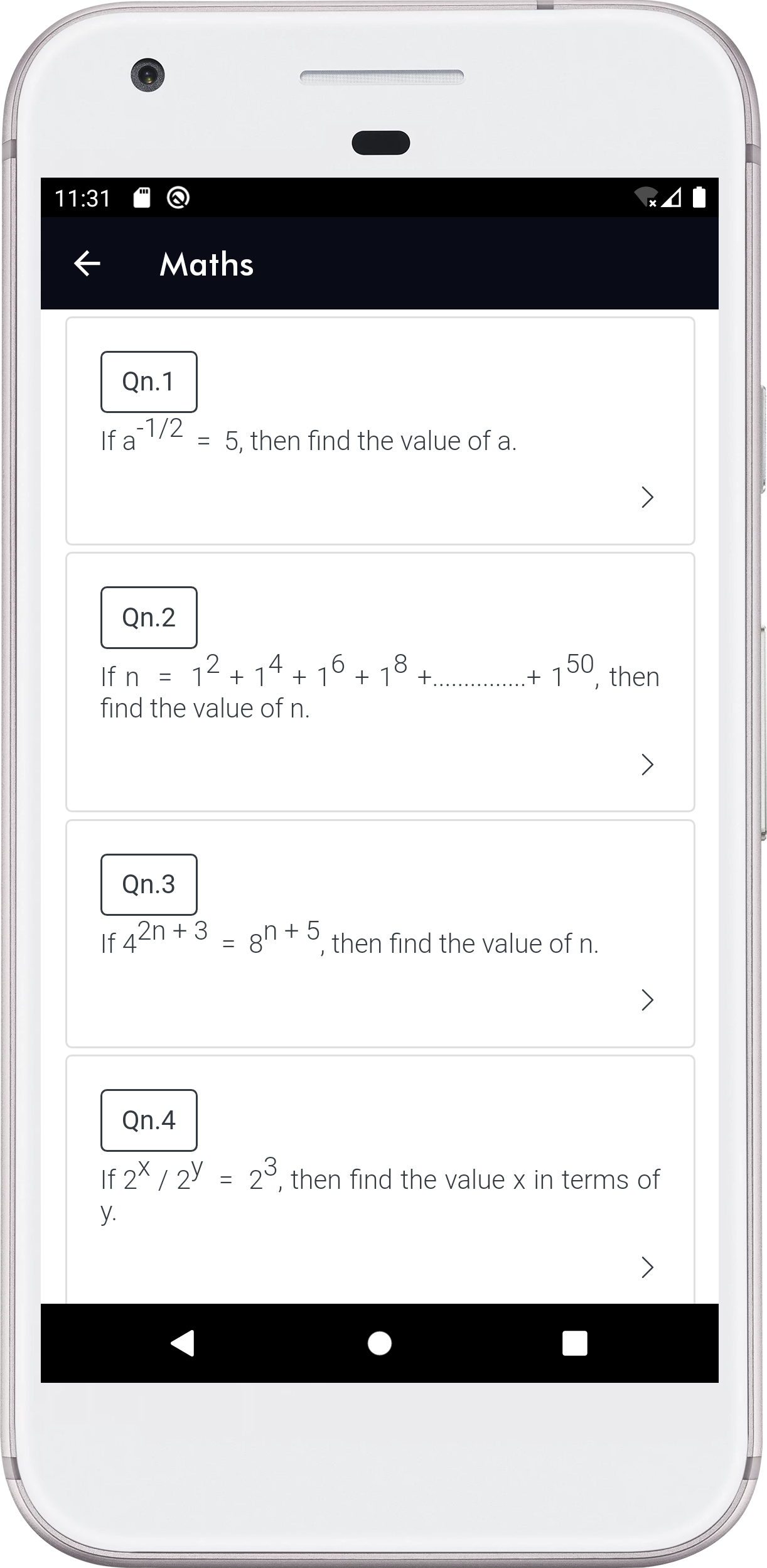Screen dimensions: 767x1568
Task: Click the Qn.1 label box
Action: (149, 382)
